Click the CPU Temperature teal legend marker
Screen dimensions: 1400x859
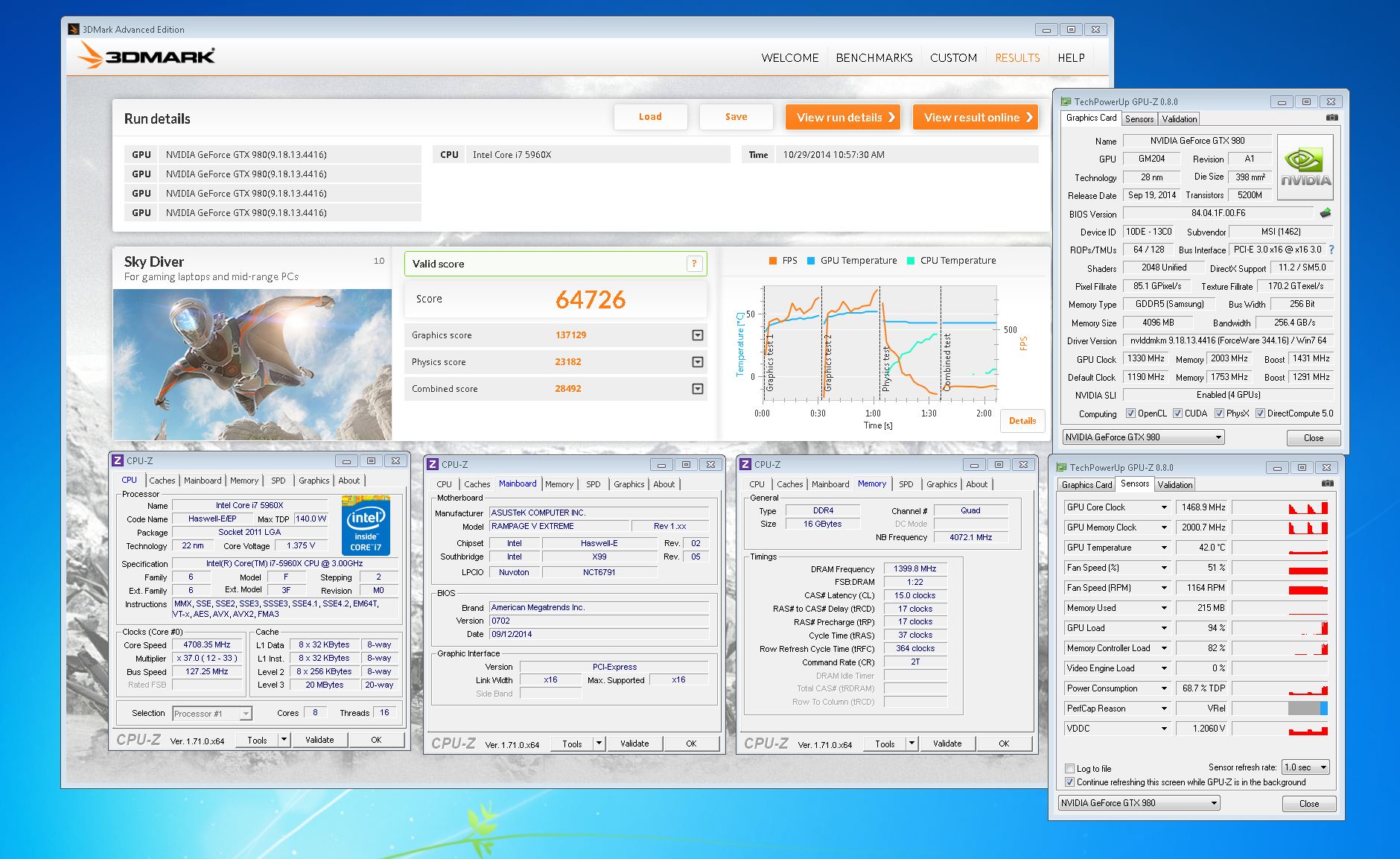(911, 261)
